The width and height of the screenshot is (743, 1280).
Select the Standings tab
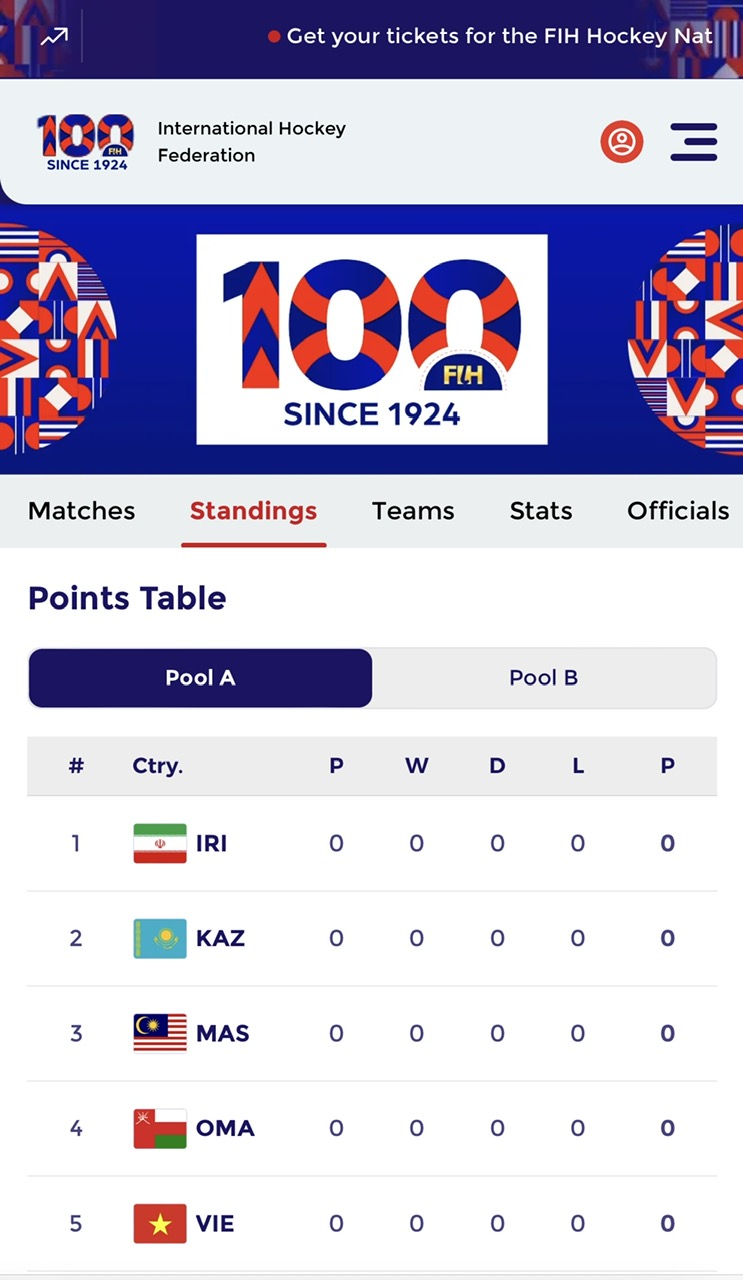[x=253, y=511]
